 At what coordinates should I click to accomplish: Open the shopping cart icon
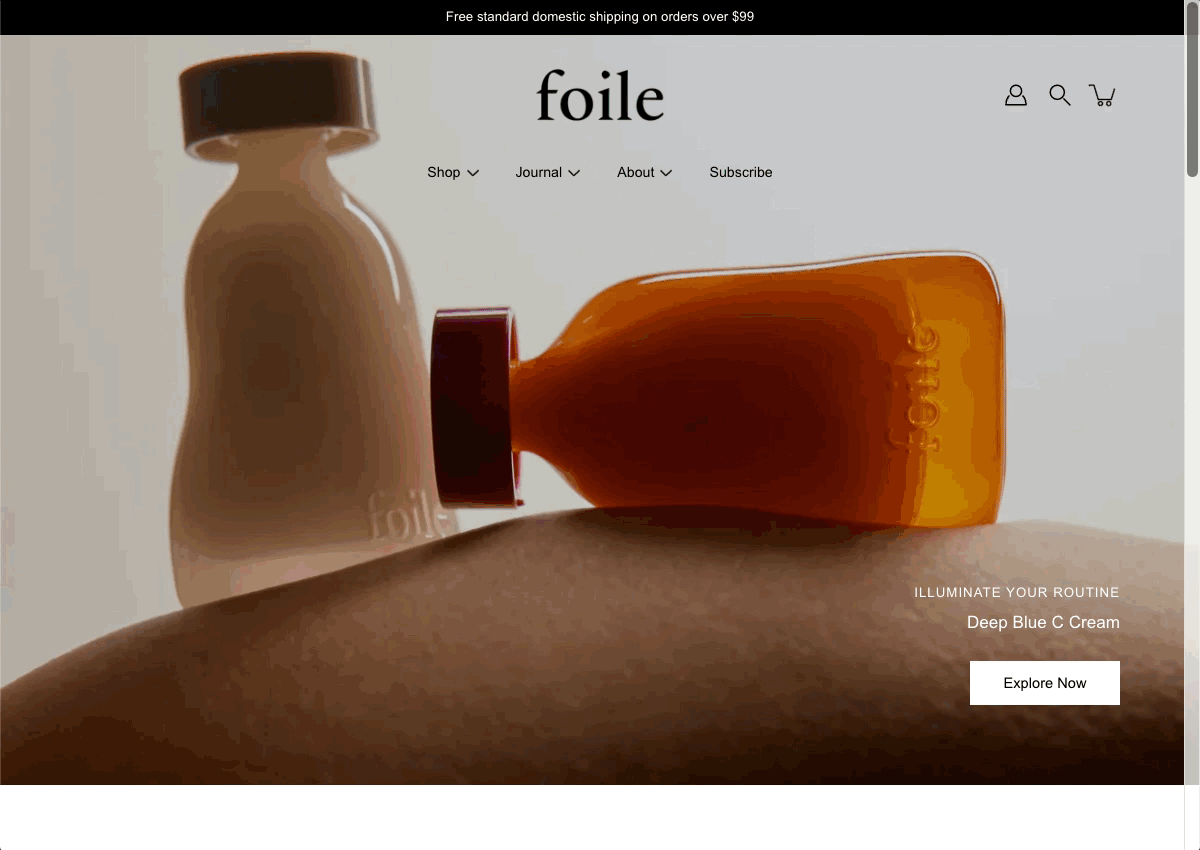pos(1103,95)
